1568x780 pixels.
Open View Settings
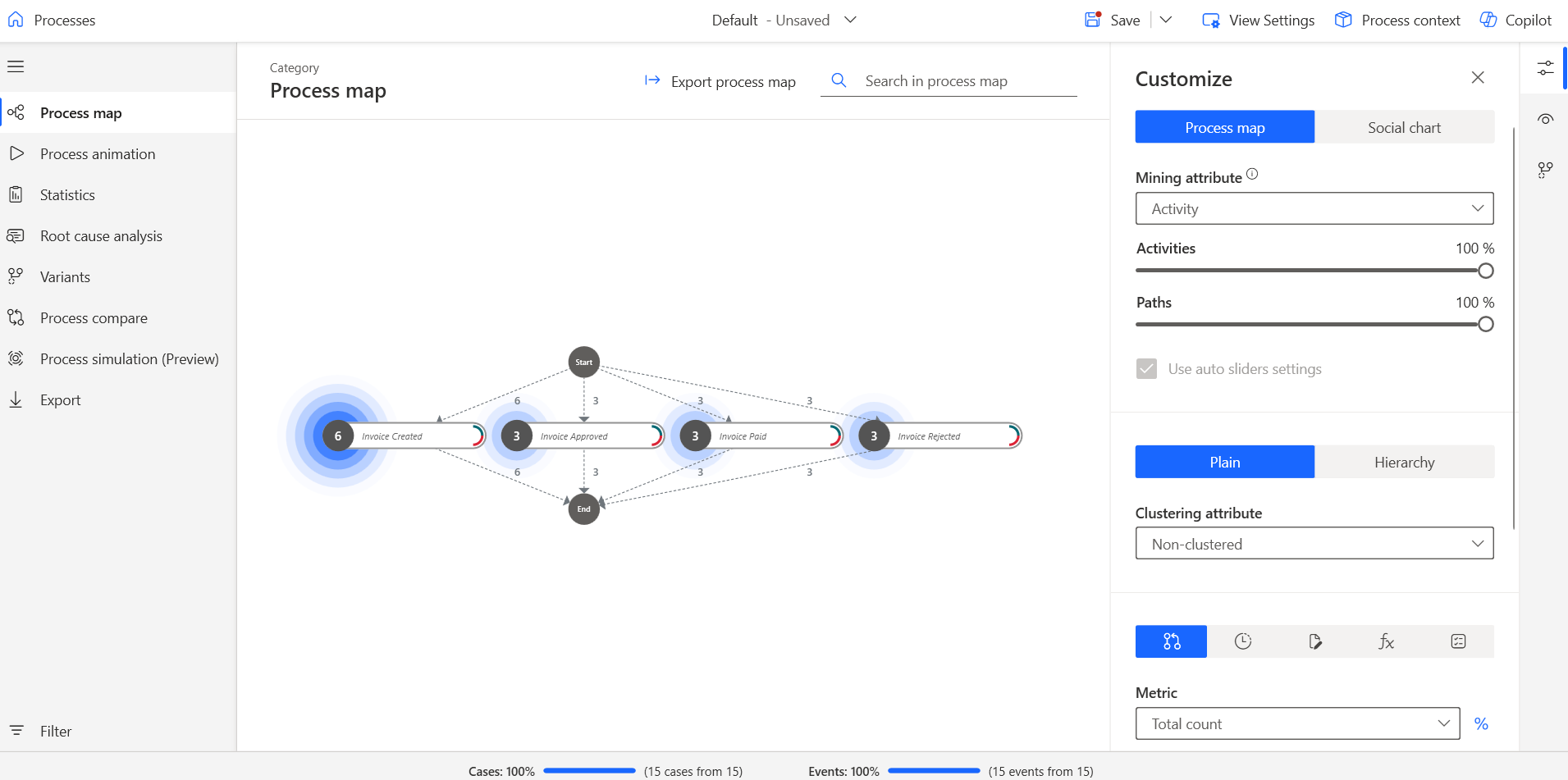click(x=1258, y=21)
